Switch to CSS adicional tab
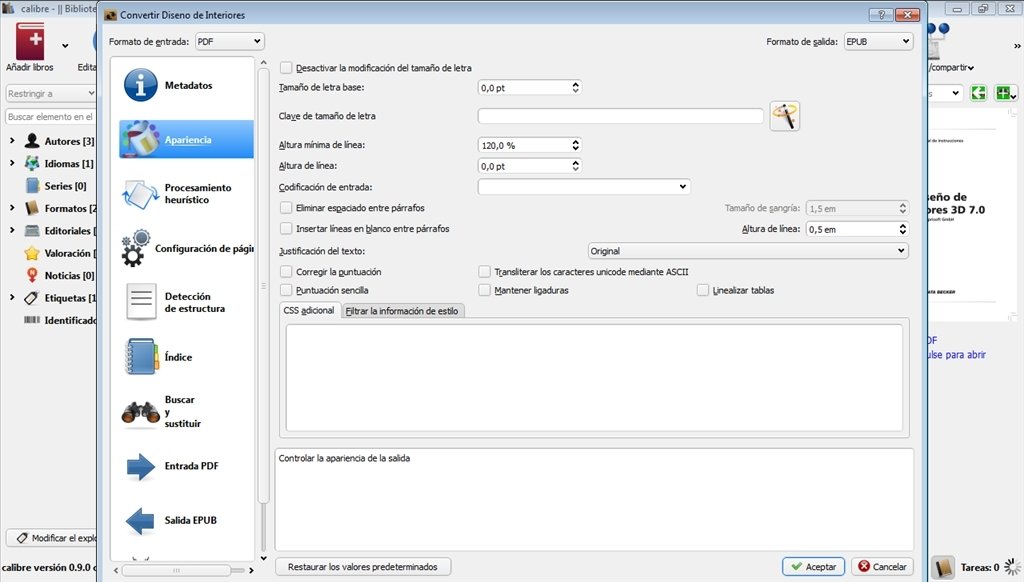This screenshot has height=582, width=1024. pyautogui.click(x=309, y=310)
